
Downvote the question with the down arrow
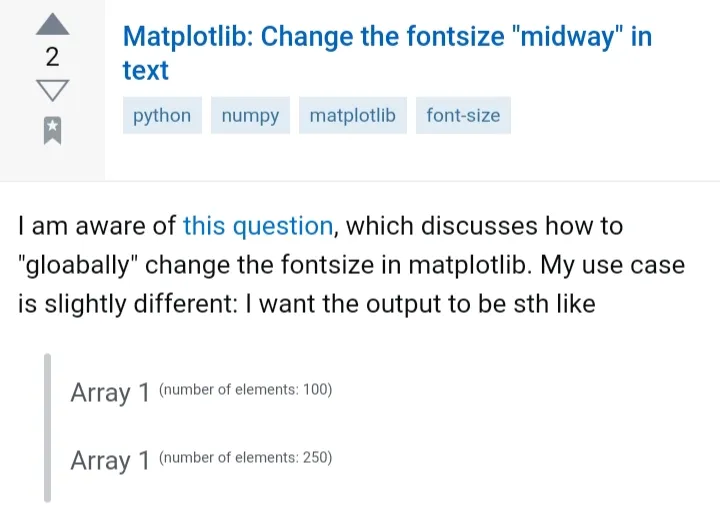(x=52, y=91)
